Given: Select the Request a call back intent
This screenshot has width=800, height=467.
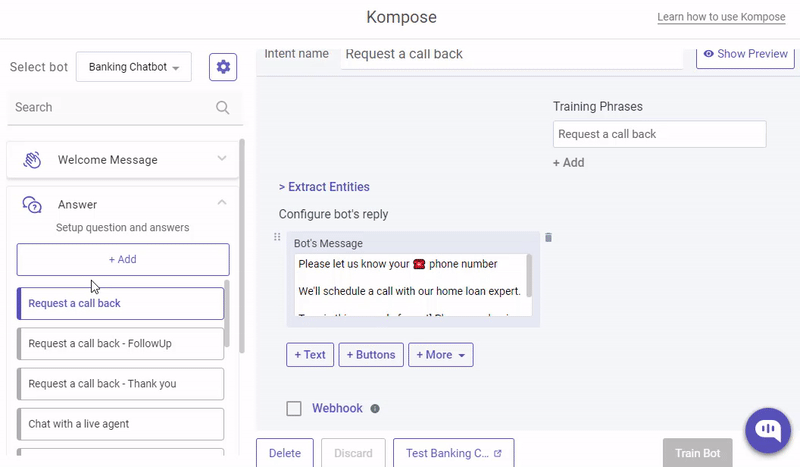Looking at the screenshot, I should point(120,304).
